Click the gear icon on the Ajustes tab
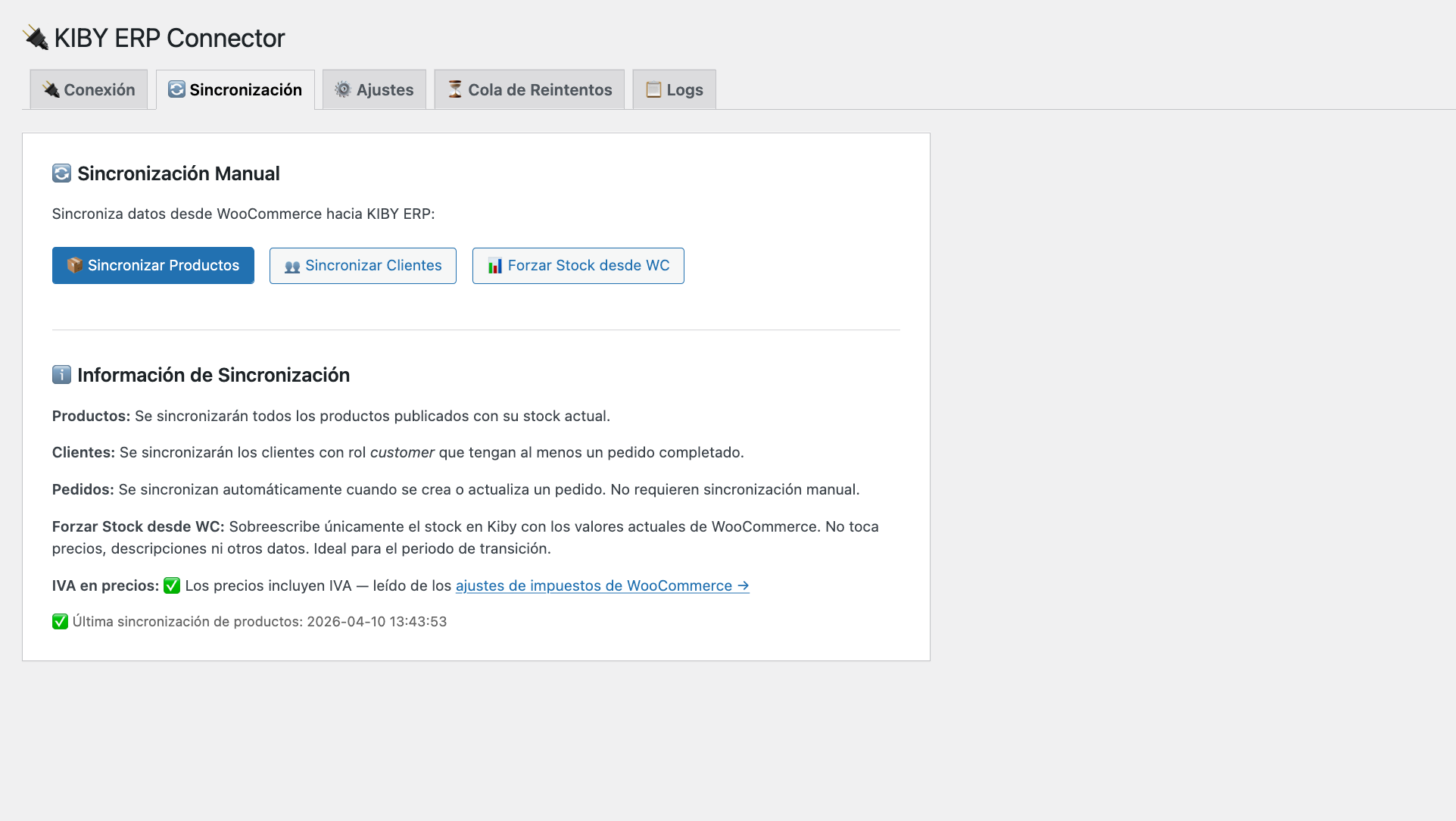Image resolution: width=1456 pixels, height=821 pixels. (x=343, y=89)
